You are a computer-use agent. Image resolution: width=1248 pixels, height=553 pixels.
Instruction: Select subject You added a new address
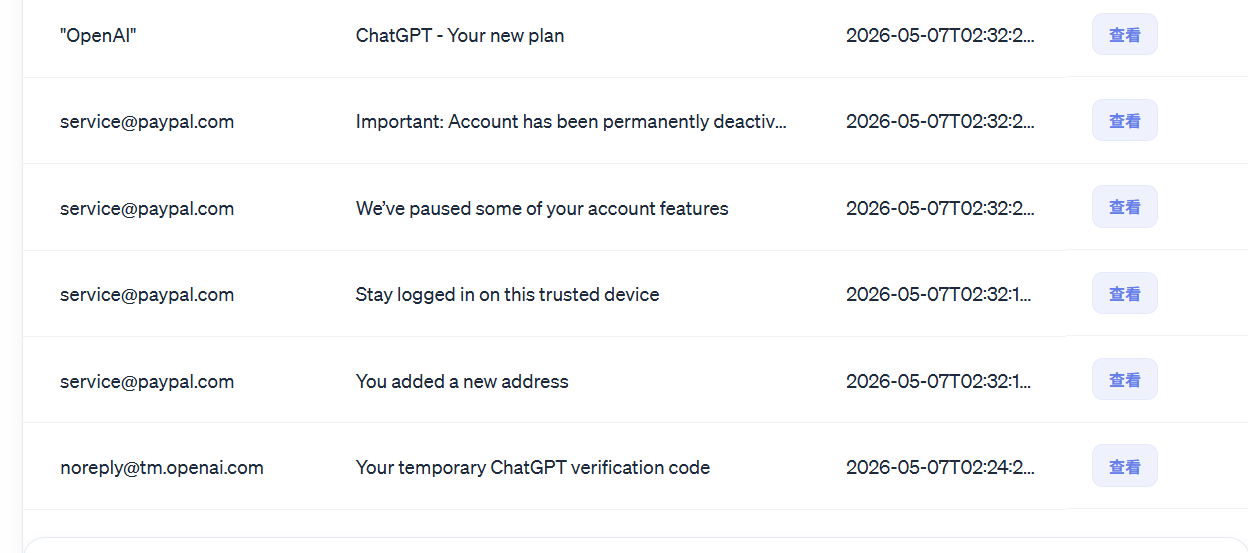point(462,381)
